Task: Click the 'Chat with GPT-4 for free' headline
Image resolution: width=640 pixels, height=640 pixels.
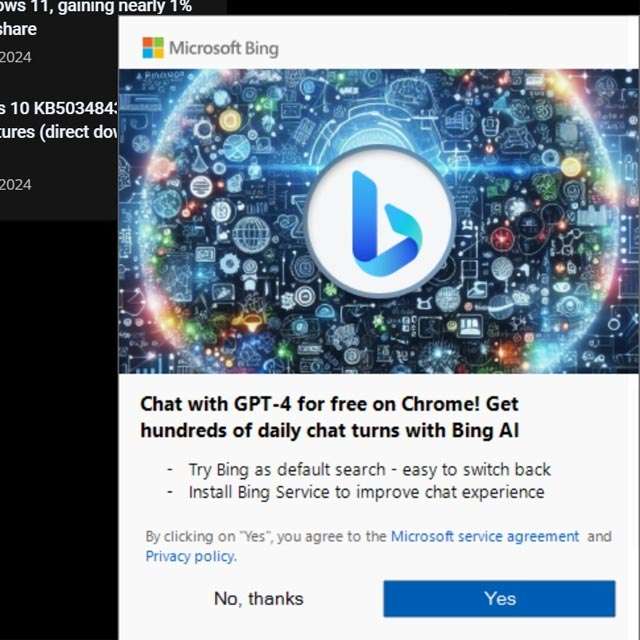Action: pos(329,417)
